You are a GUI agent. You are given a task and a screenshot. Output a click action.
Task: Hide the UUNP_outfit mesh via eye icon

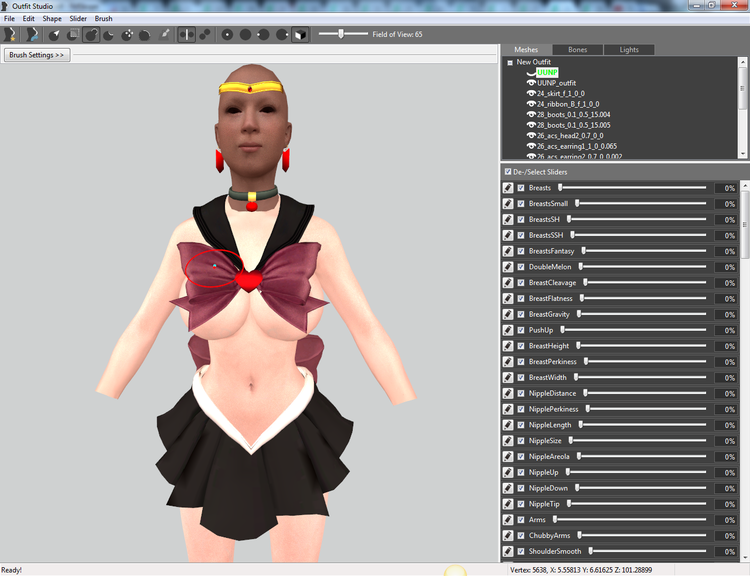coord(531,83)
